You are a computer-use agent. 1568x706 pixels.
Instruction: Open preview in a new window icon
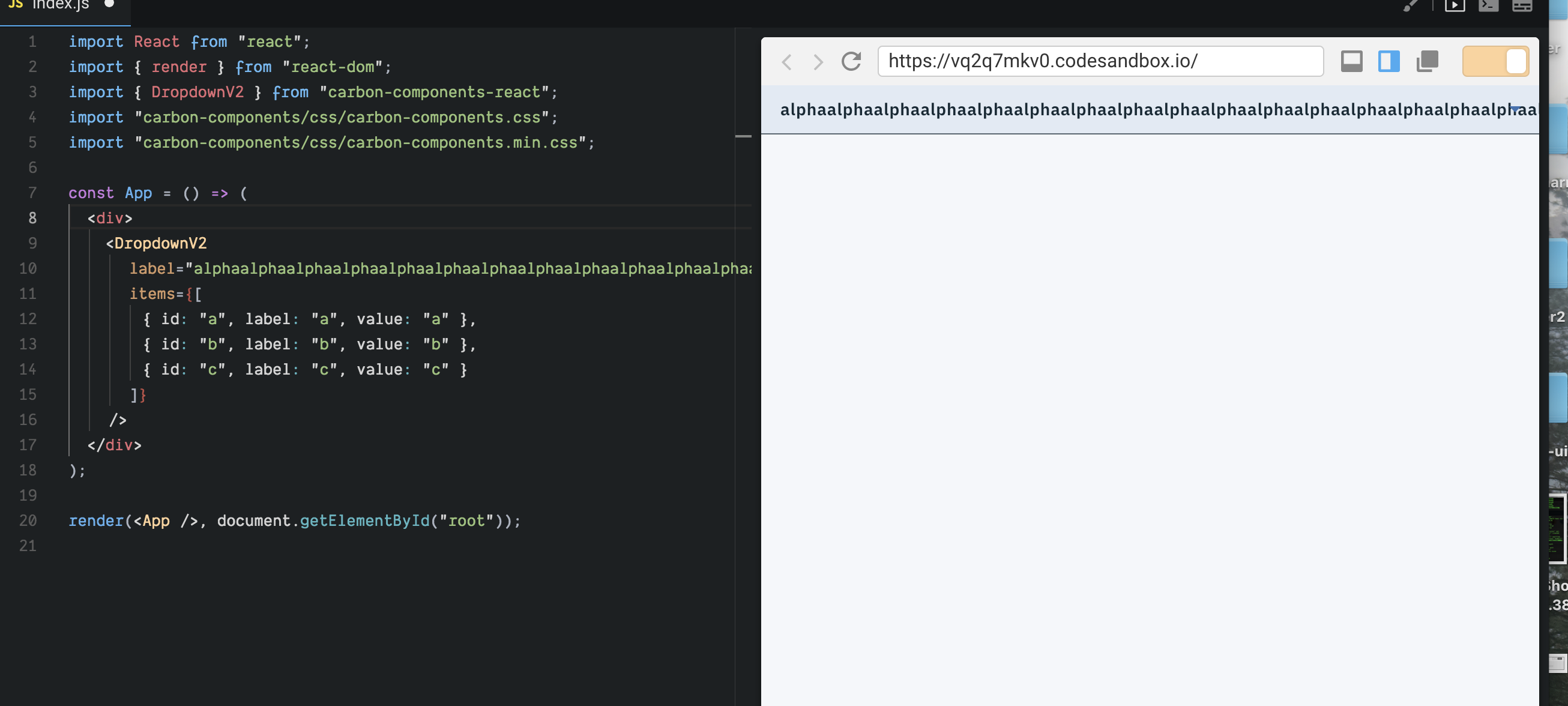[1428, 61]
